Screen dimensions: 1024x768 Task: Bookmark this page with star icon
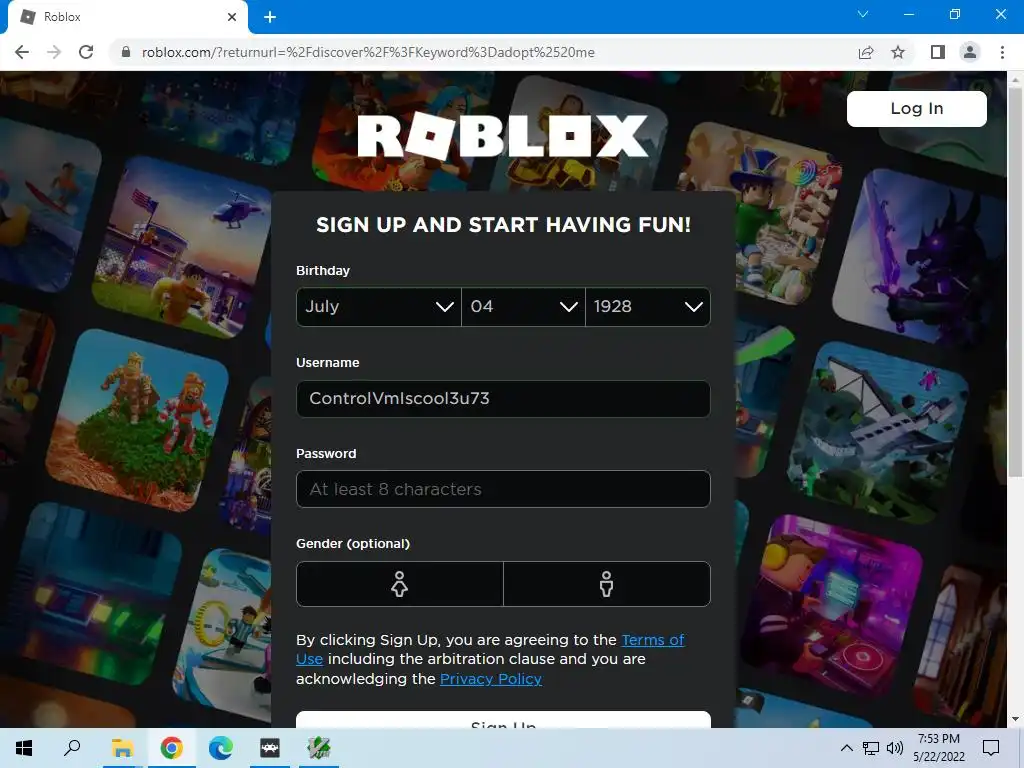pyautogui.click(x=898, y=52)
